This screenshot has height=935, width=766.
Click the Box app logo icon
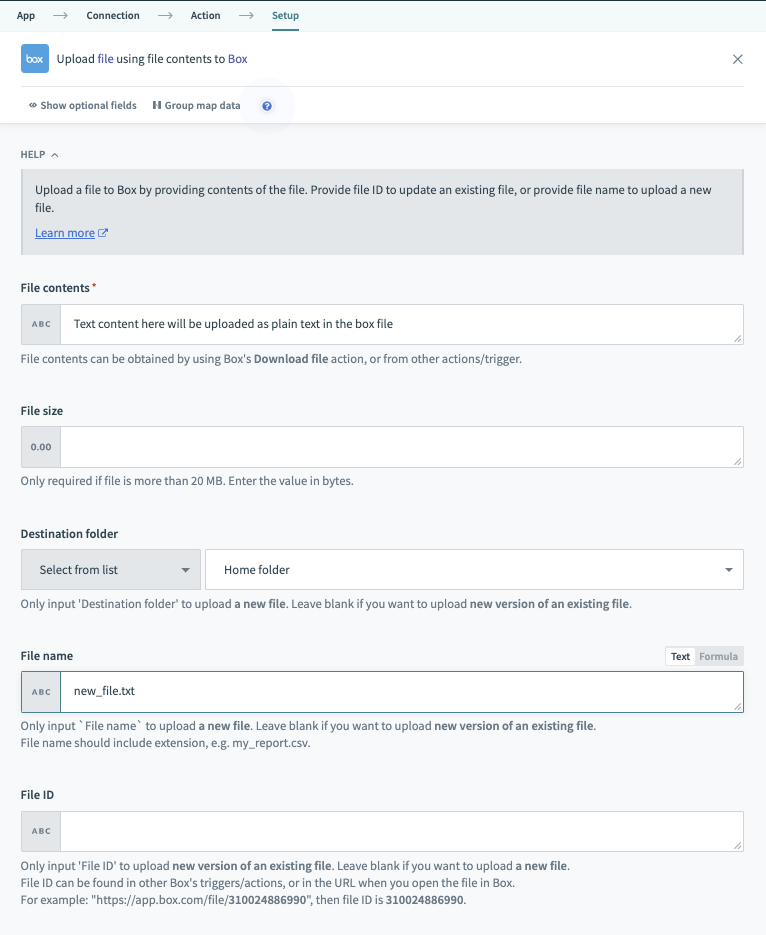[35, 59]
